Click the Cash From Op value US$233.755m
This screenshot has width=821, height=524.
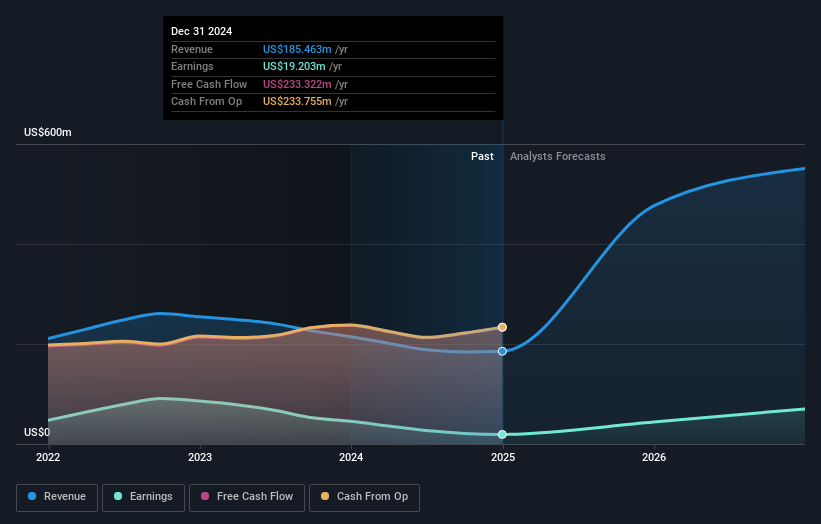point(297,102)
